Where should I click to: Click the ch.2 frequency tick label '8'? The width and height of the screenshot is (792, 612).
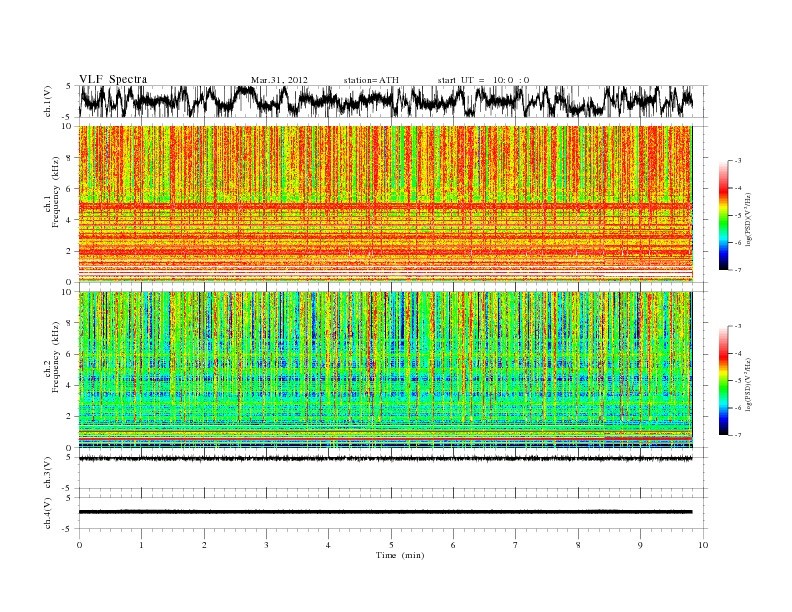70,323
